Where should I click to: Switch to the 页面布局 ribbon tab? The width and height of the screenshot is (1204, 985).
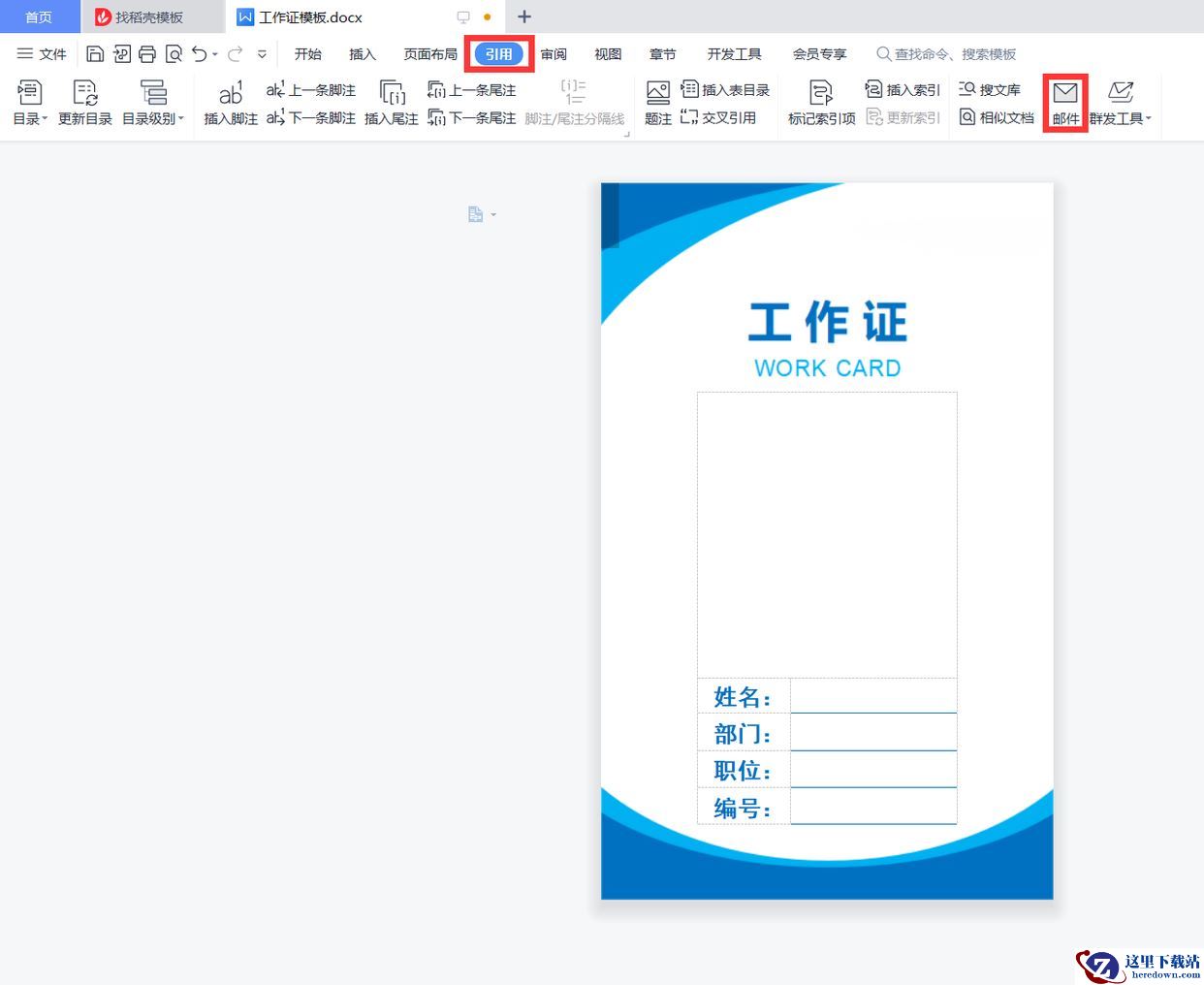coord(430,54)
